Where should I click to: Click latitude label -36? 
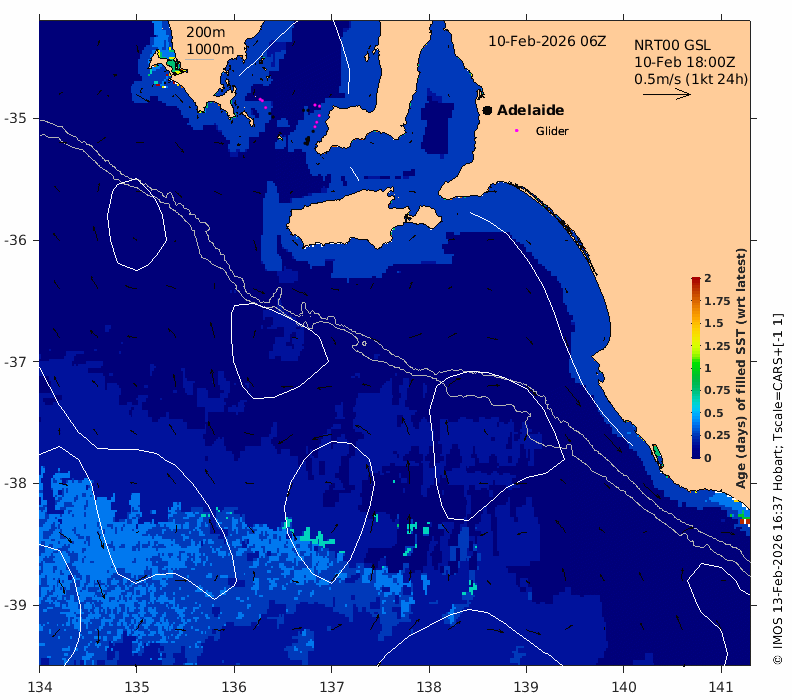click(15, 240)
